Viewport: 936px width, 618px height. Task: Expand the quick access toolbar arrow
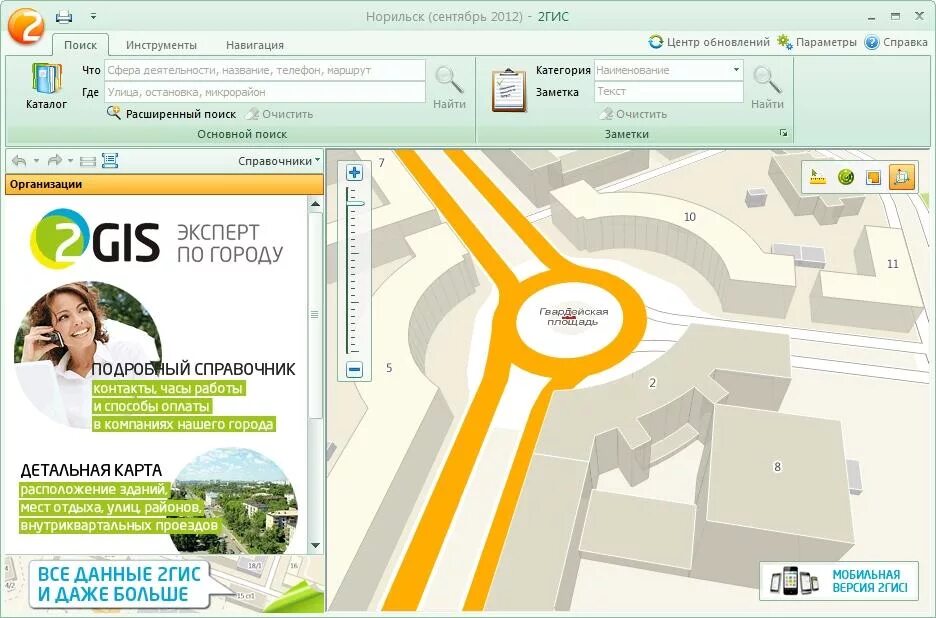93,17
